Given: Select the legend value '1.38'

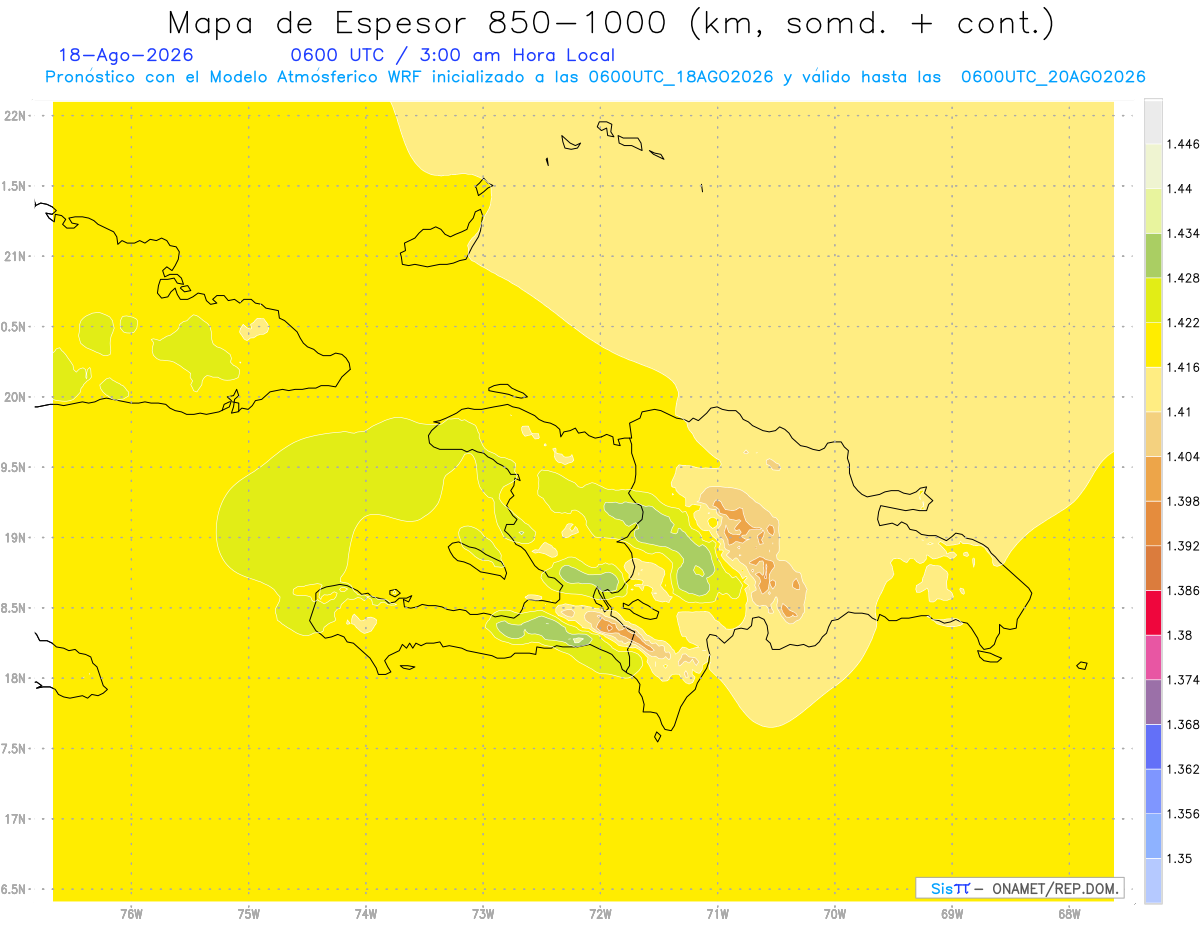Looking at the screenshot, I should pyautogui.click(x=1180, y=635).
